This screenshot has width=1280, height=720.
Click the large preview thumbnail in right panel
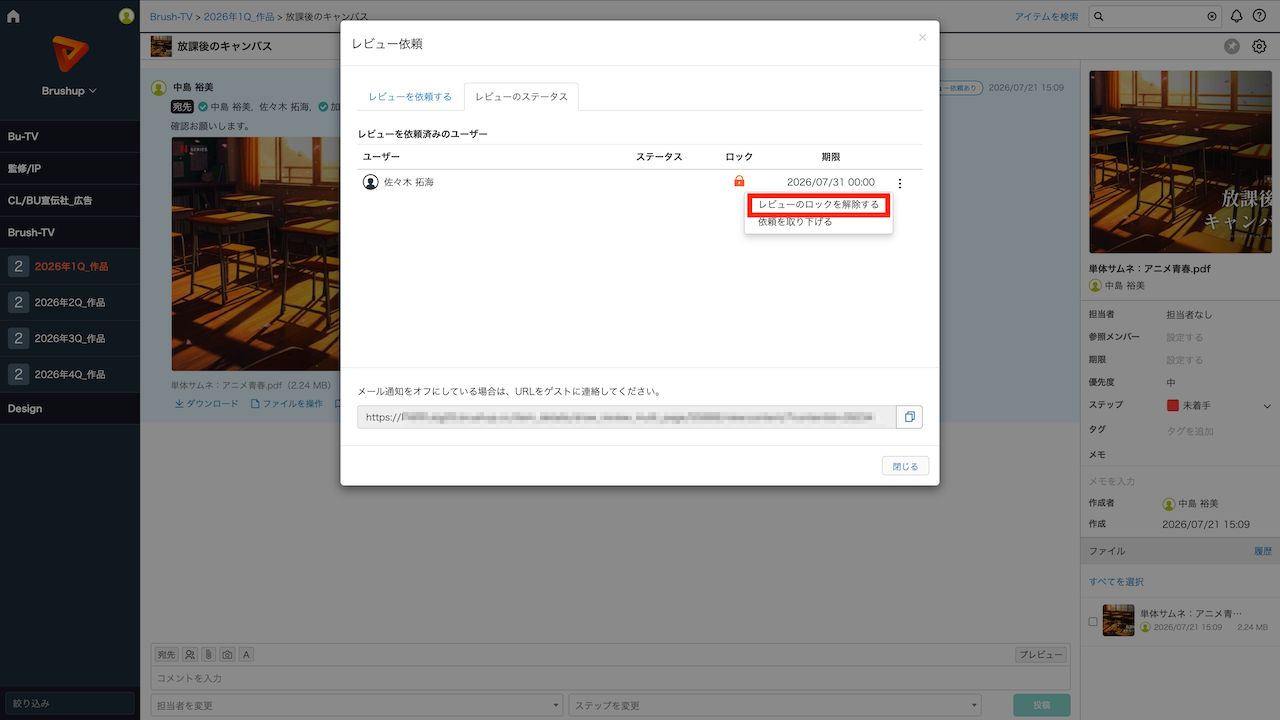[1180, 161]
